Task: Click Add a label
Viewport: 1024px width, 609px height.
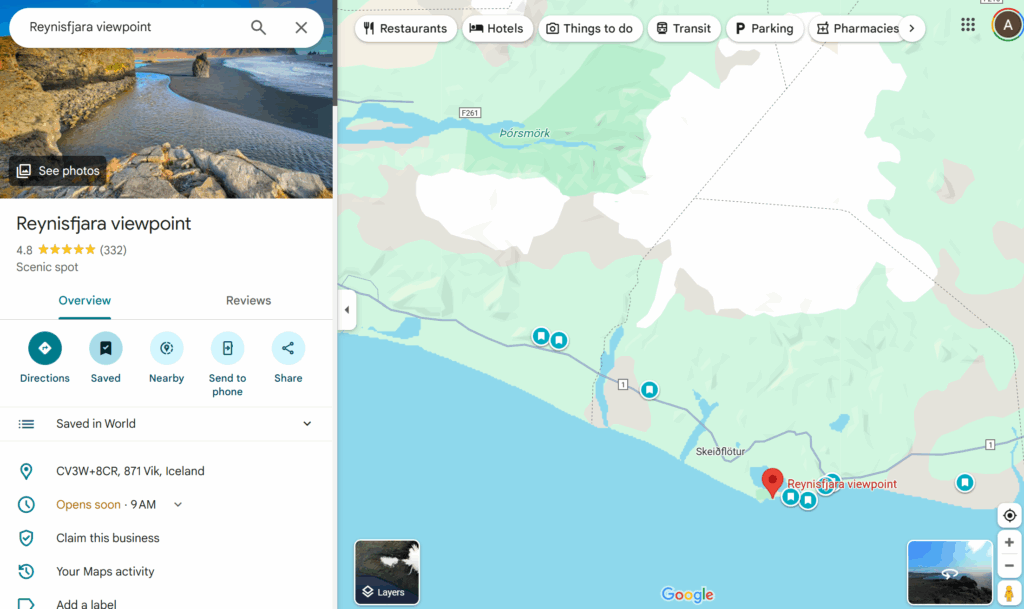Action: [x=86, y=604]
